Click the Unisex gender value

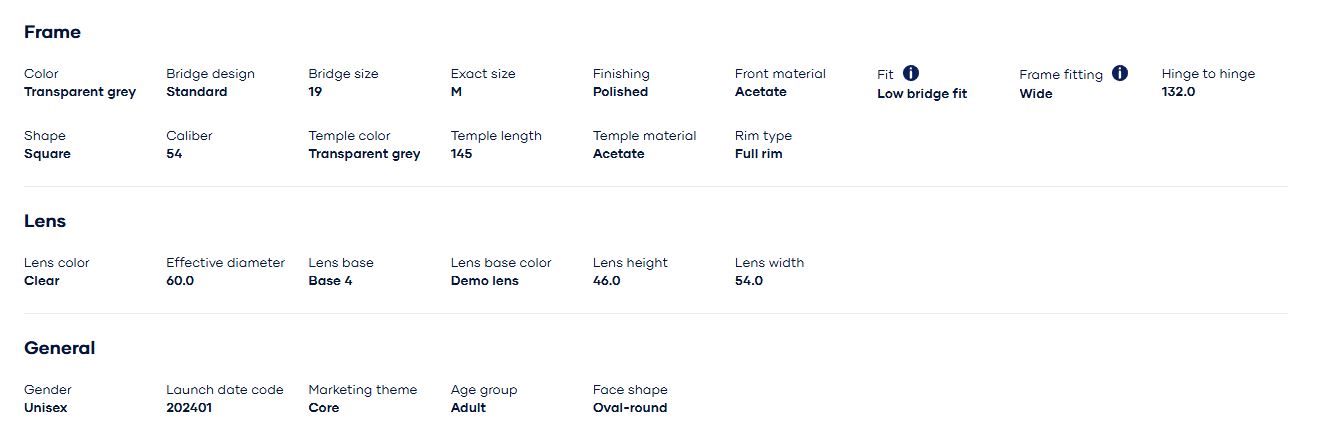(x=46, y=408)
